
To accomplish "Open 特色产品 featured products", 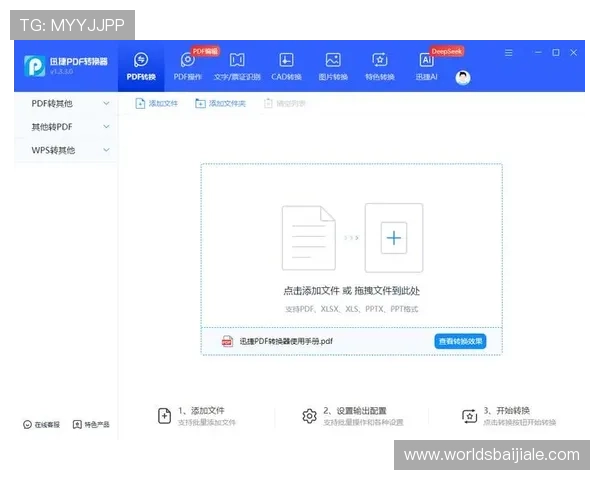I will pyautogui.click(x=91, y=425).
